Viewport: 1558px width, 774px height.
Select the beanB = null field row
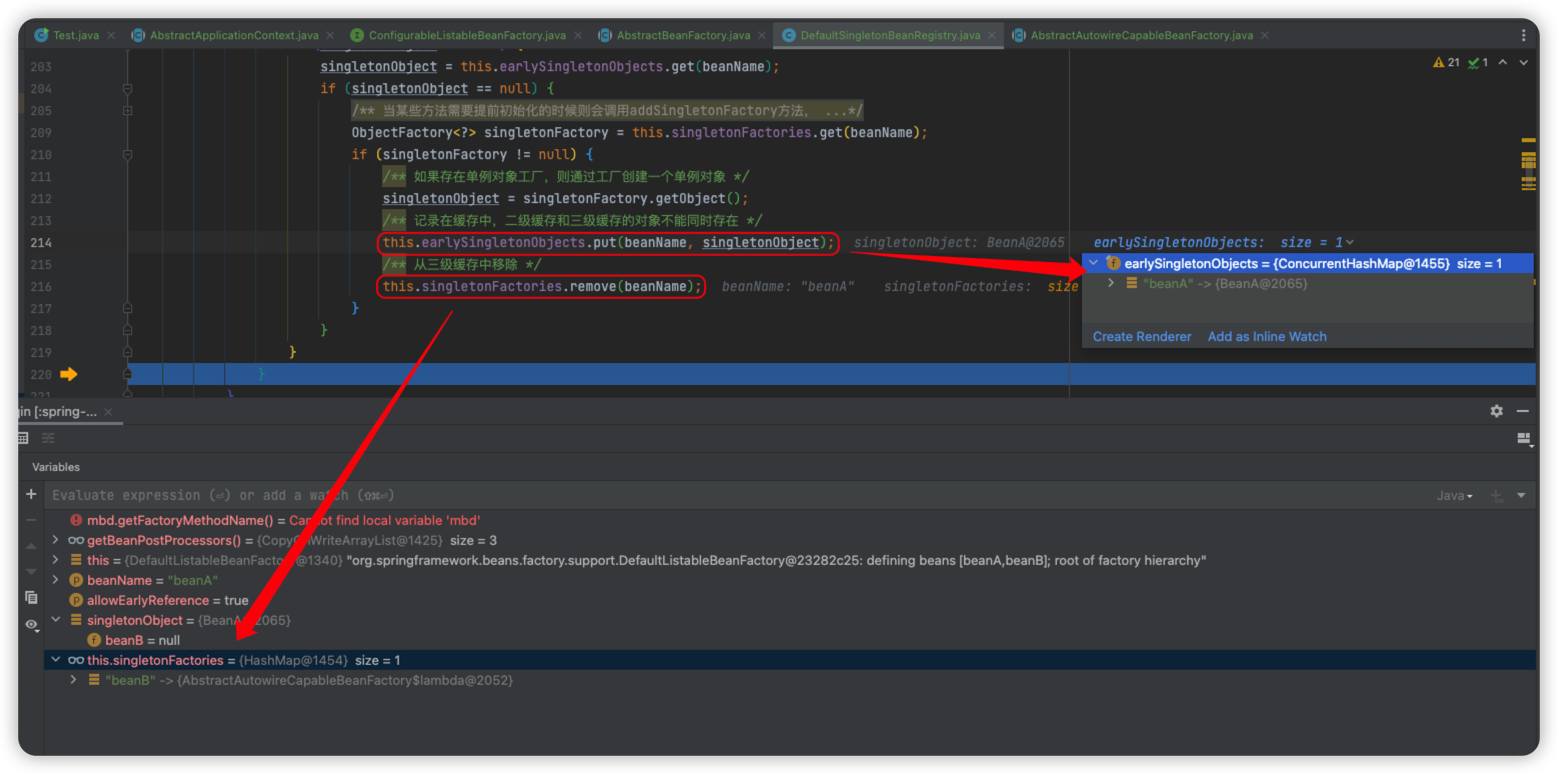790,640
